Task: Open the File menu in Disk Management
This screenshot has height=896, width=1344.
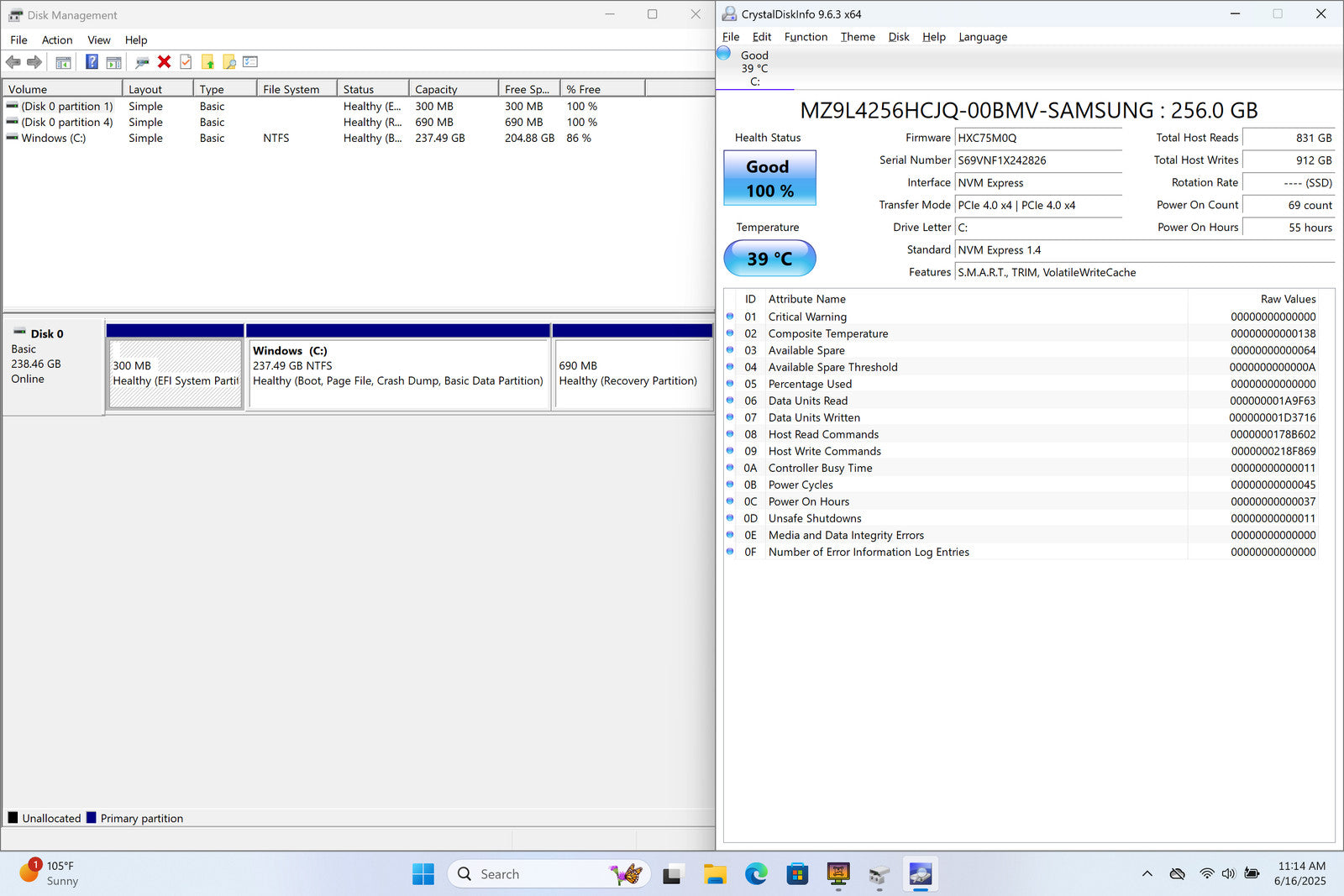Action: (x=18, y=39)
